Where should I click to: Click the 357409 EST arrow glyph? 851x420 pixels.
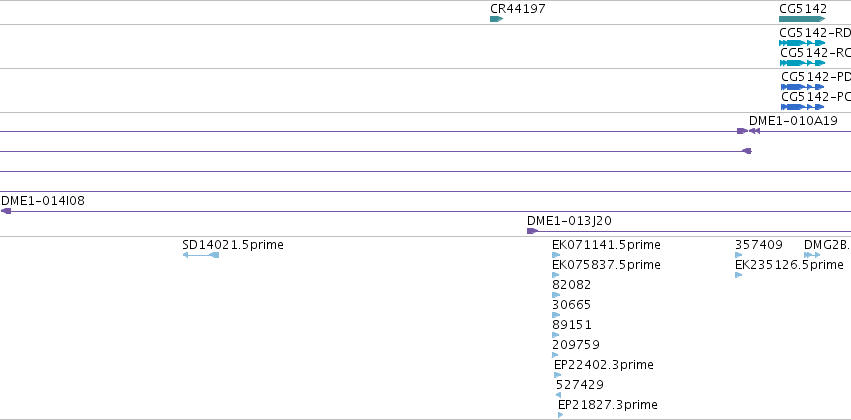point(739,255)
